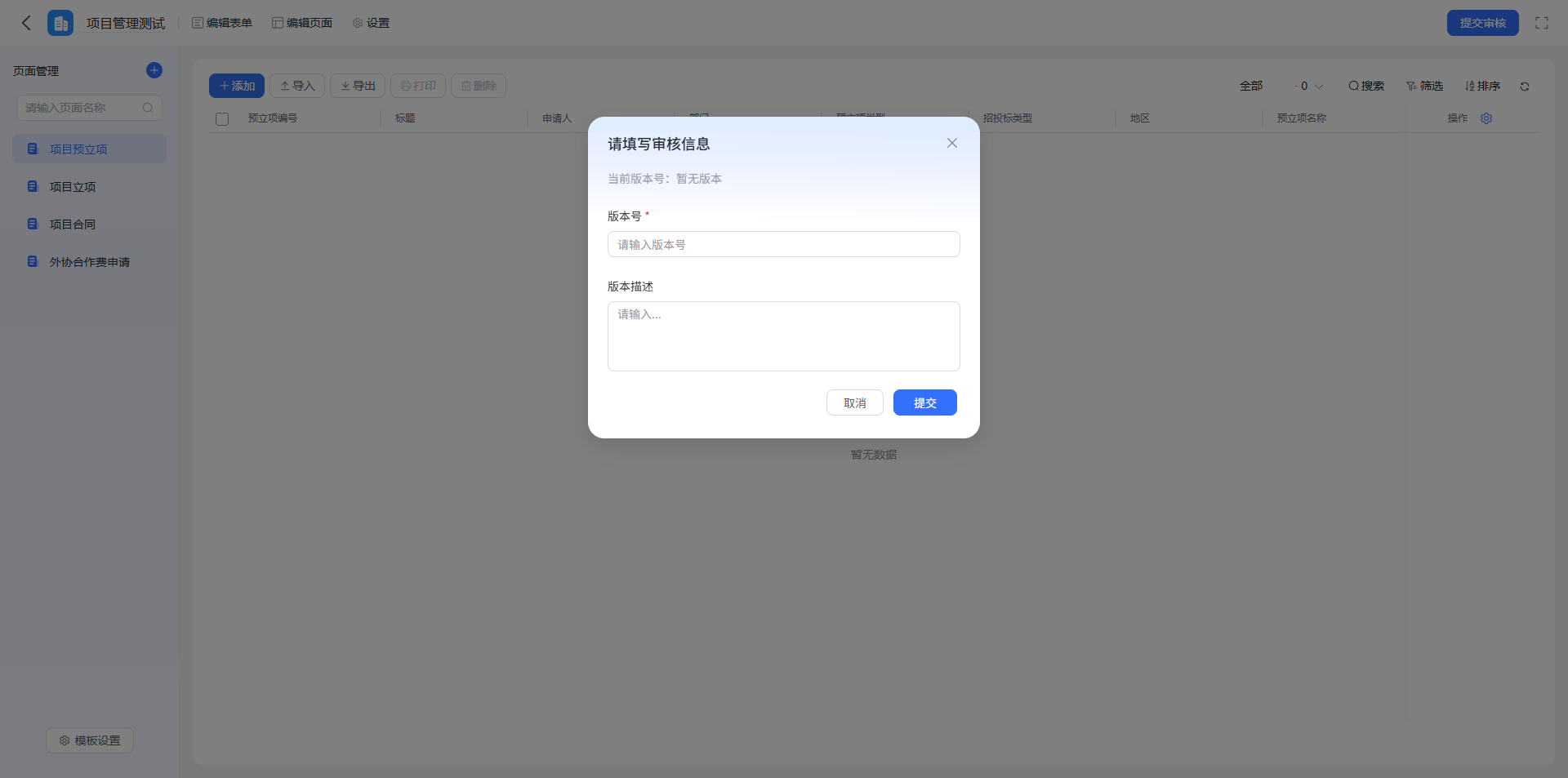Image resolution: width=1568 pixels, height=778 pixels.
Task: Click the 请输入版本号 input field
Action: coord(784,244)
